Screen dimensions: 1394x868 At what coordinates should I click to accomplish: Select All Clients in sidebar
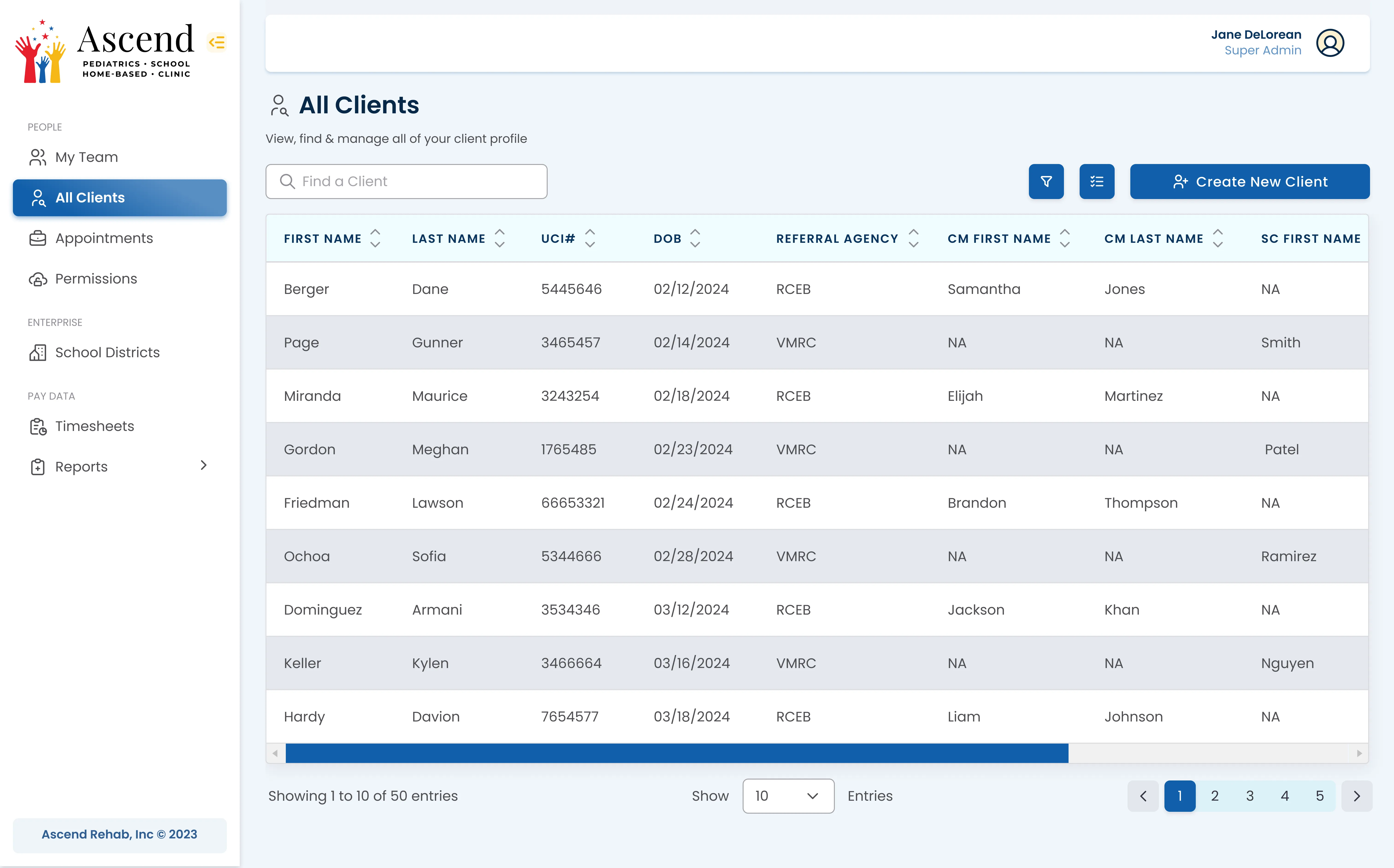tap(119, 198)
